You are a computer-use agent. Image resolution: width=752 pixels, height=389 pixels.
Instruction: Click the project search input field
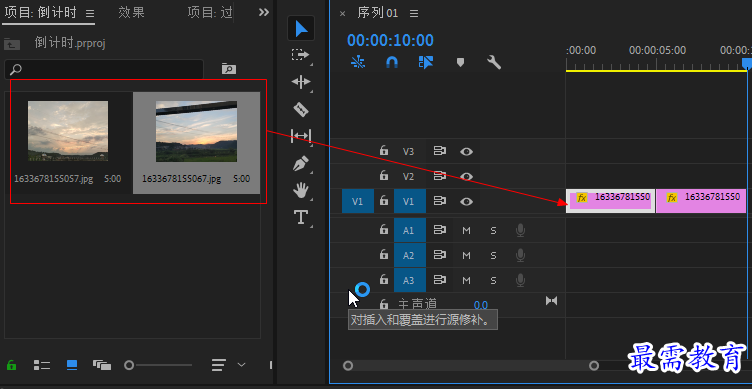coord(104,69)
